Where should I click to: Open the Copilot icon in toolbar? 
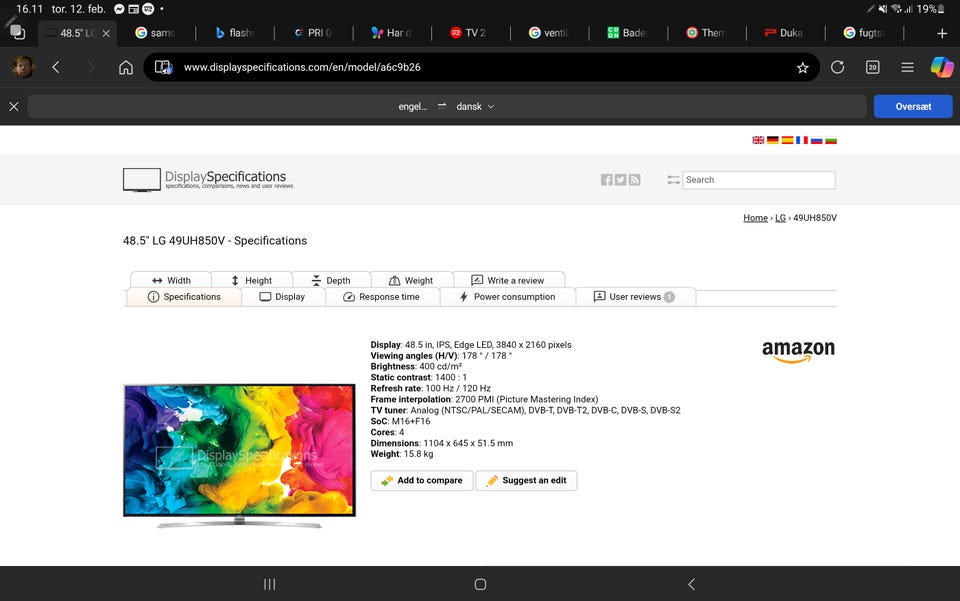point(941,67)
